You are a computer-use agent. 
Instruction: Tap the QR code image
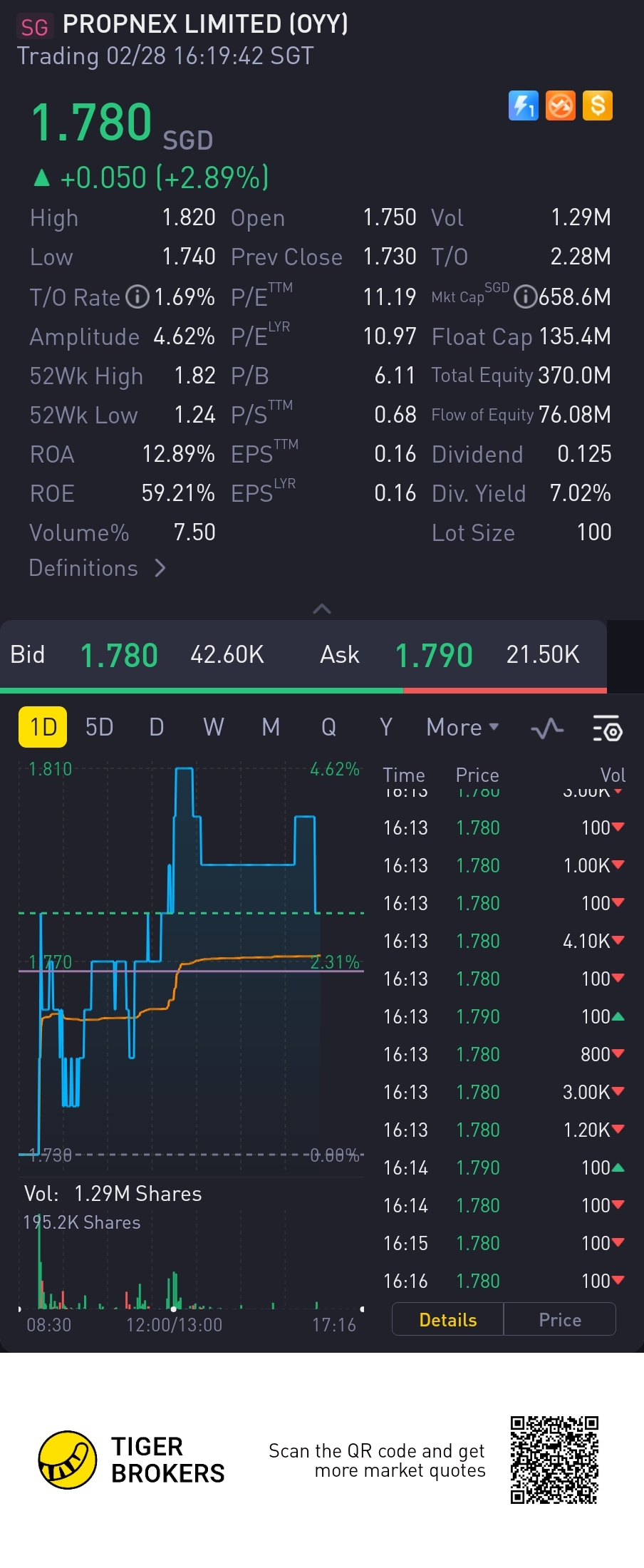click(554, 1460)
